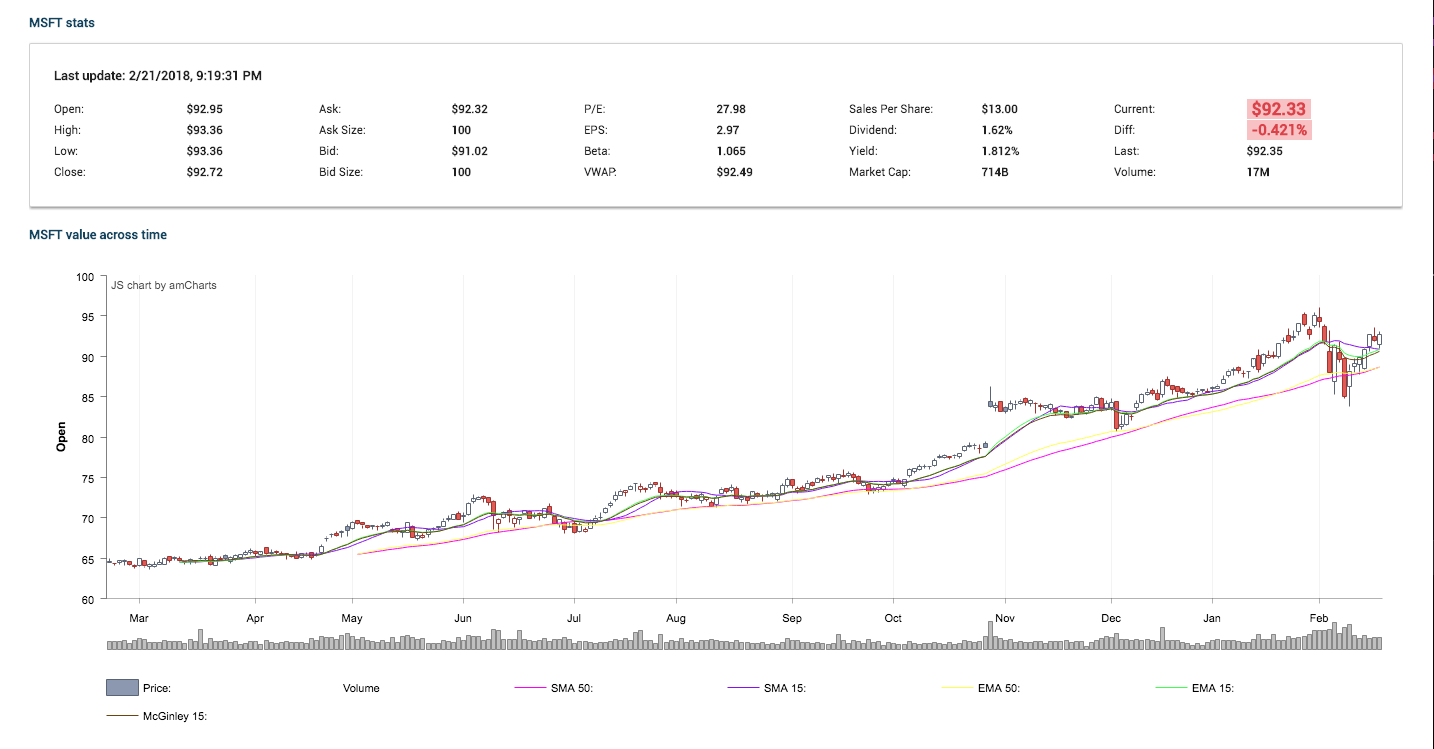The width and height of the screenshot is (1434, 749).
Task: Select the High value $93.36
Action: pos(204,130)
